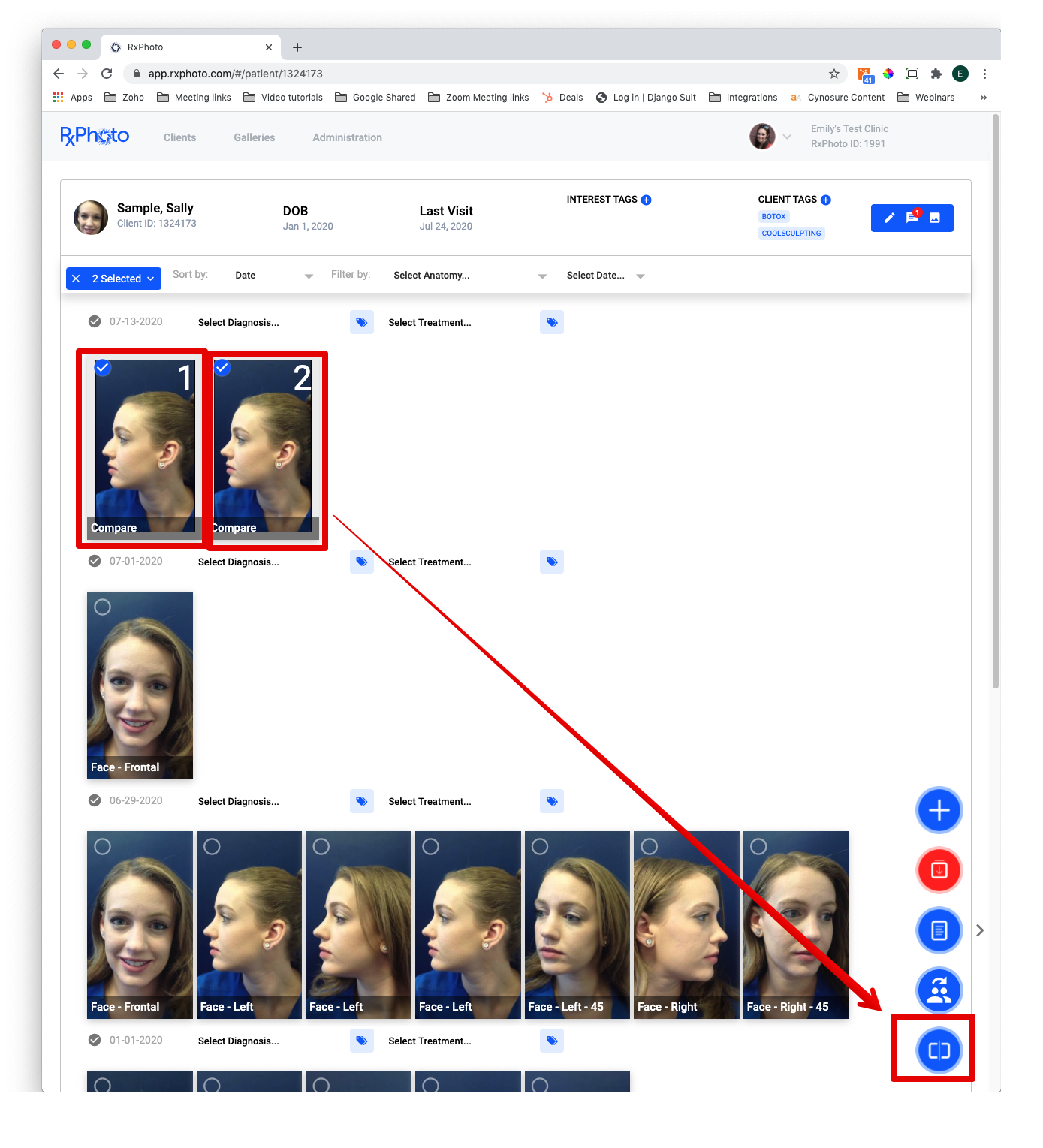Image resolution: width=1043 pixels, height=1148 pixels.
Task: Select Face - Right - 45 photo circle
Action: coord(759,846)
